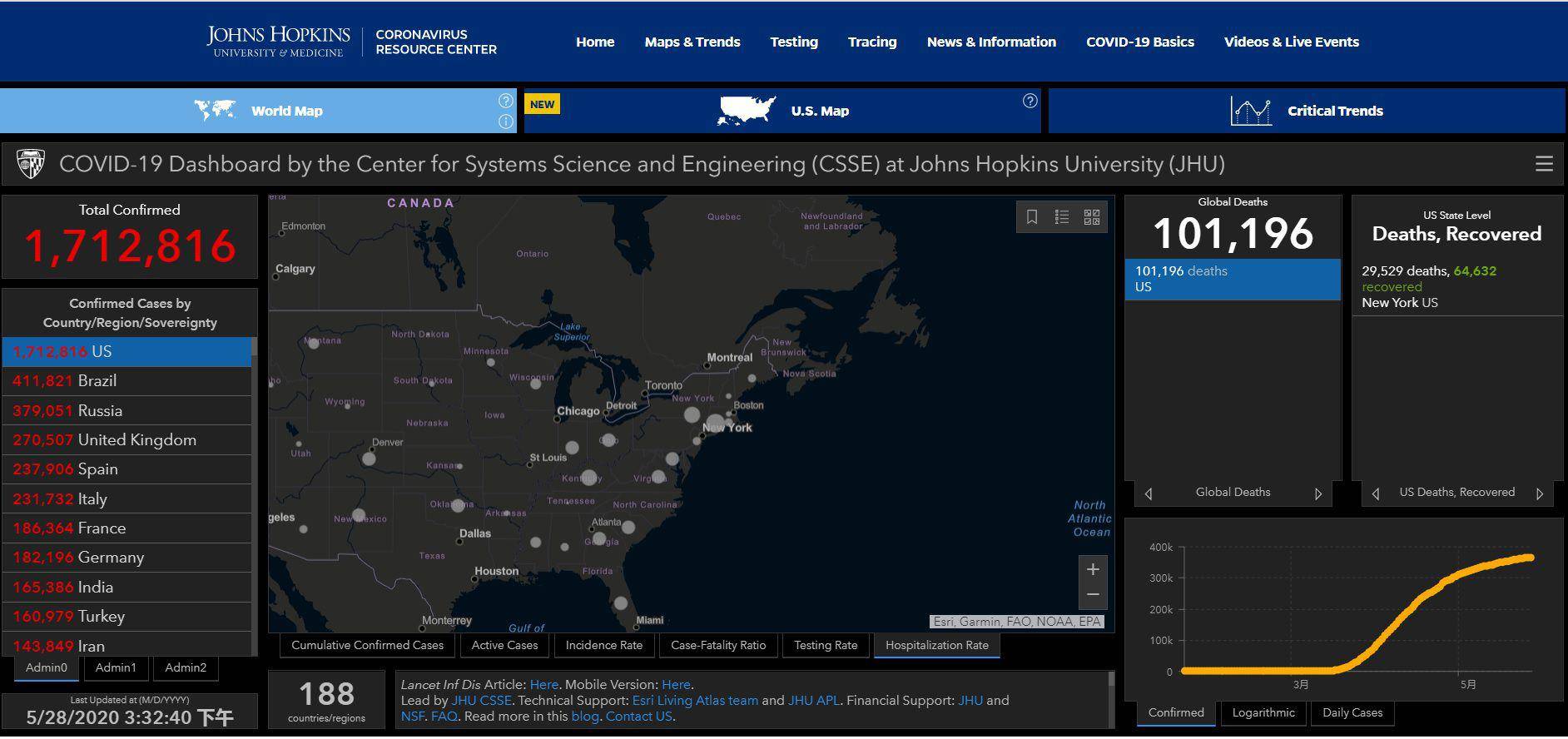The height and width of the screenshot is (739, 1568).
Task: Zoom in on the map with plus button
Action: click(x=1093, y=569)
